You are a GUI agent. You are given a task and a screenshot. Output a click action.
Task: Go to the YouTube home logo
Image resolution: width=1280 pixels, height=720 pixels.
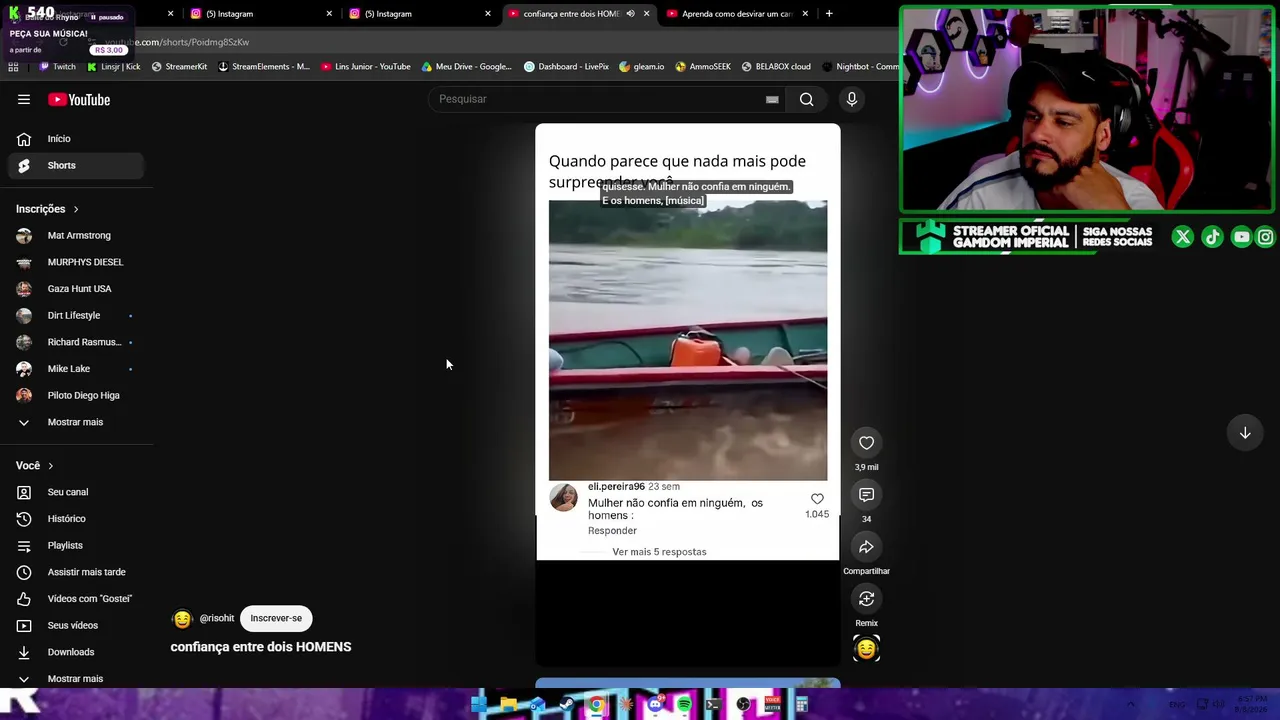coord(79,99)
